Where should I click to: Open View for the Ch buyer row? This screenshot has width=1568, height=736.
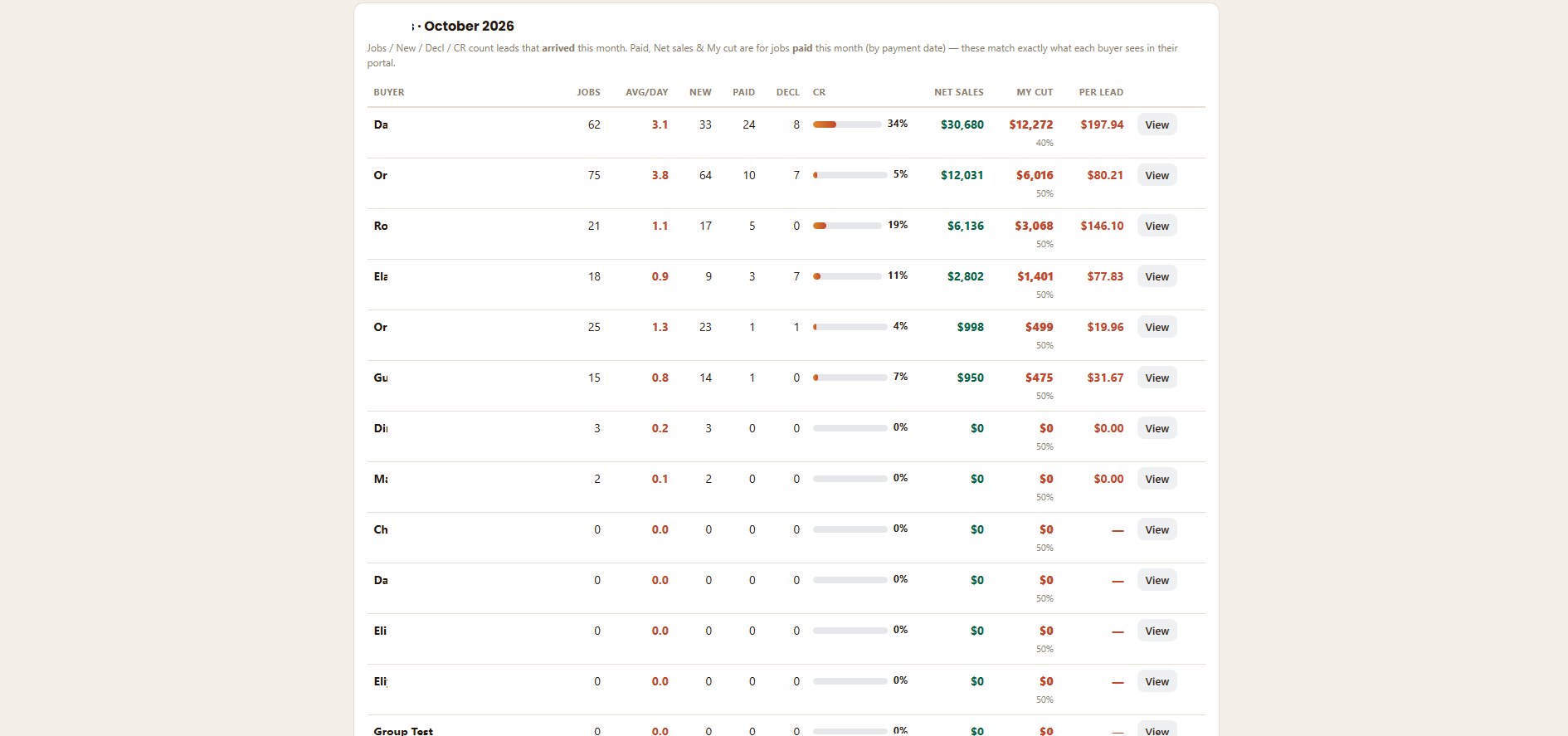click(x=1157, y=529)
